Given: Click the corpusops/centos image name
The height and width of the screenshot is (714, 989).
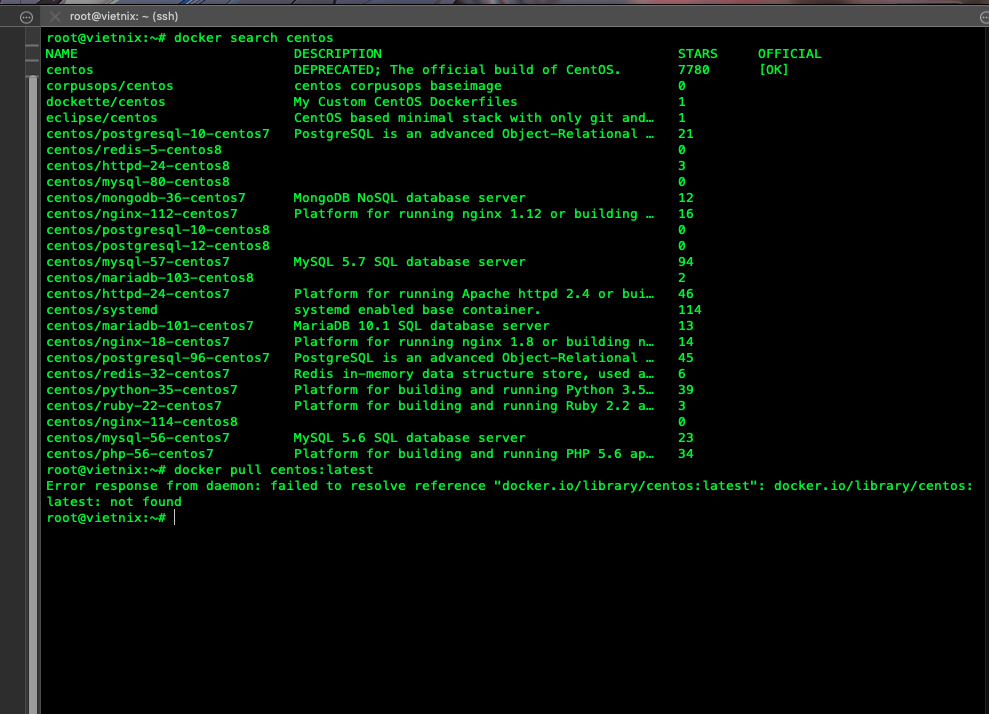Looking at the screenshot, I should pos(110,86).
